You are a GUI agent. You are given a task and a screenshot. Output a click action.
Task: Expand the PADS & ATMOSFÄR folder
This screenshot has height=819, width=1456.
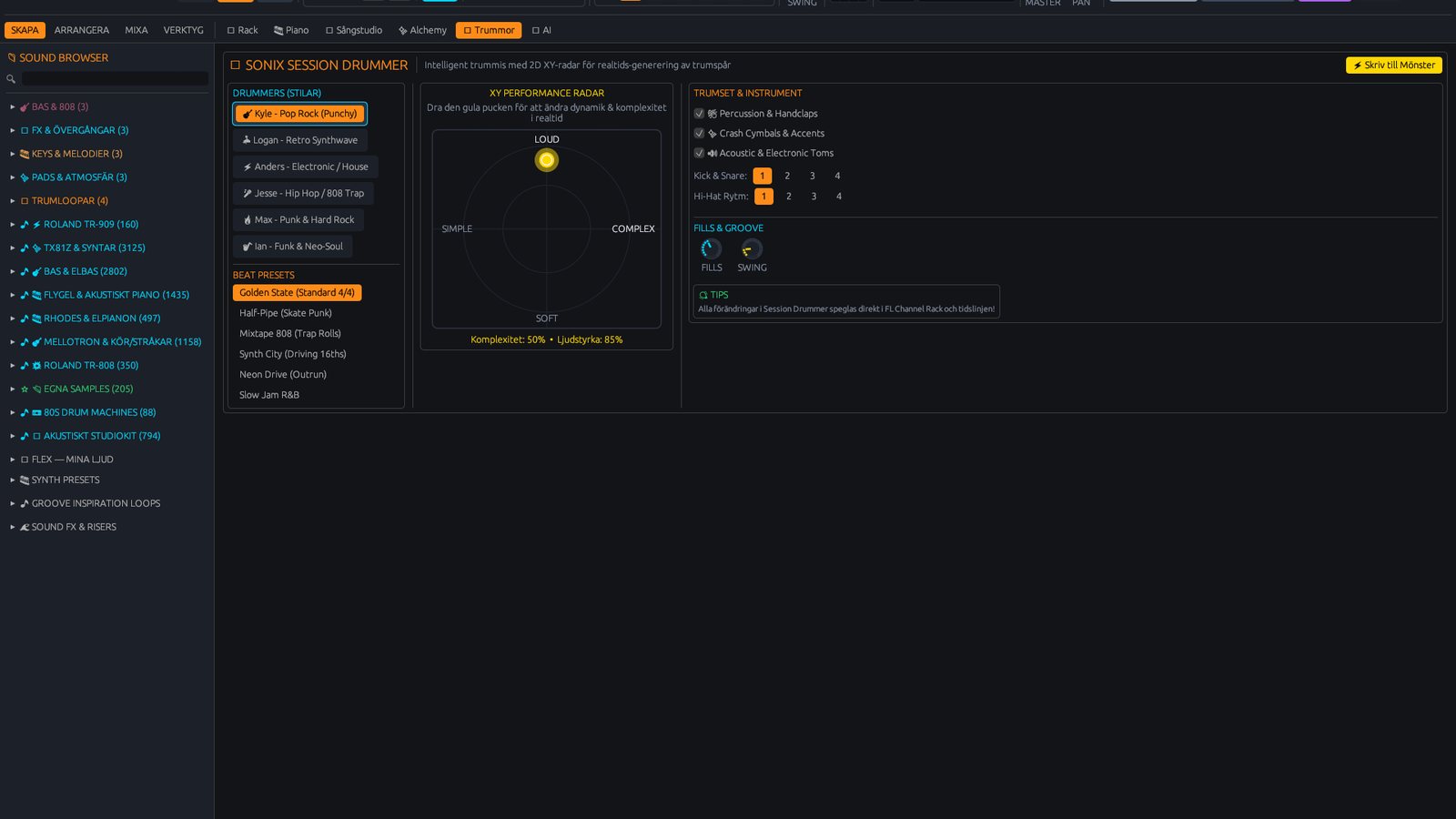pos(13,177)
